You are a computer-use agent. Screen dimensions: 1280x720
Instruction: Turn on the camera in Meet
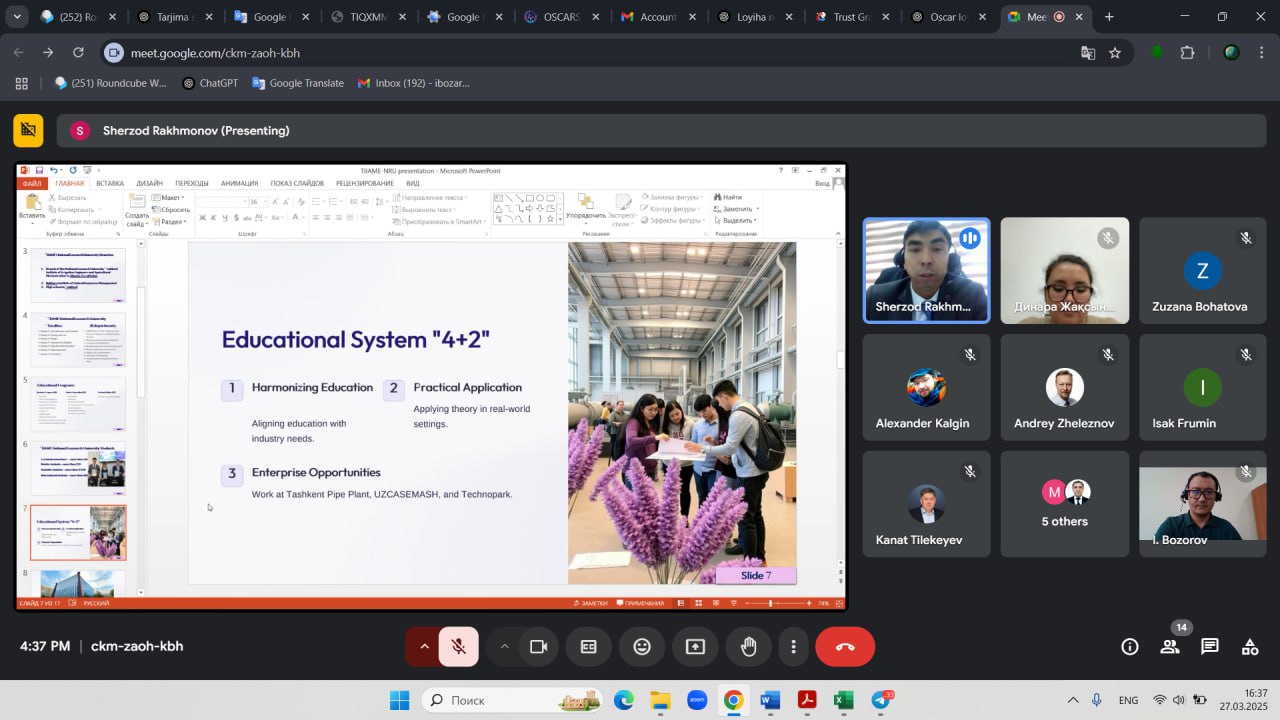click(x=539, y=647)
